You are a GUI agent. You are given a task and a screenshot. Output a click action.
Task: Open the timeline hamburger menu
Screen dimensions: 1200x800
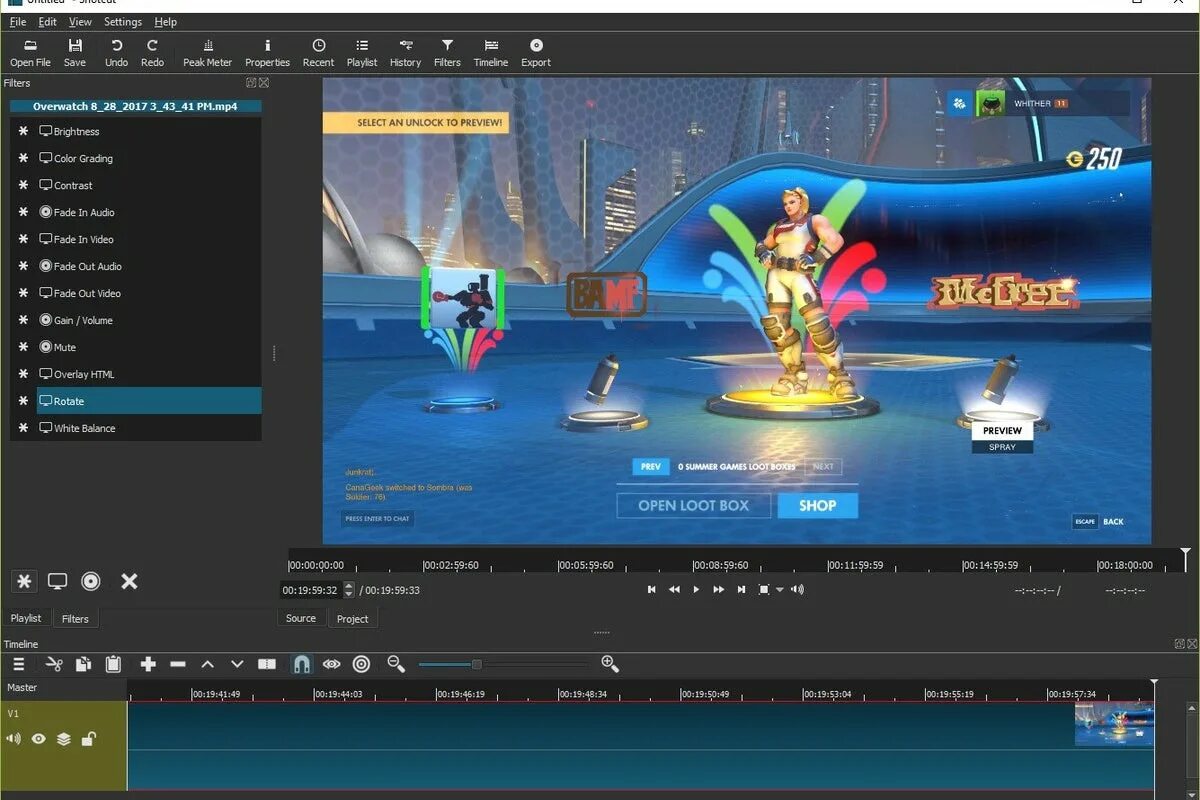18,664
